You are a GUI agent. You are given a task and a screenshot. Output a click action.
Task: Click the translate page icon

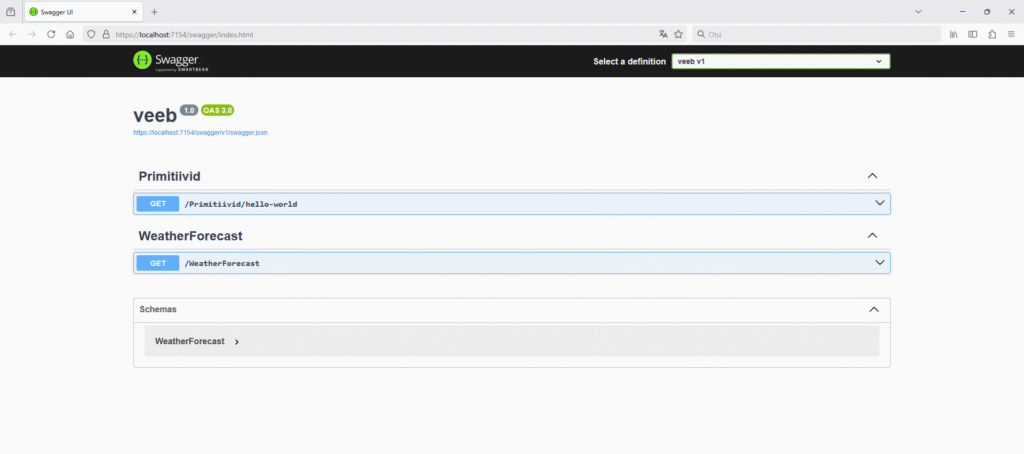(x=662, y=34)
